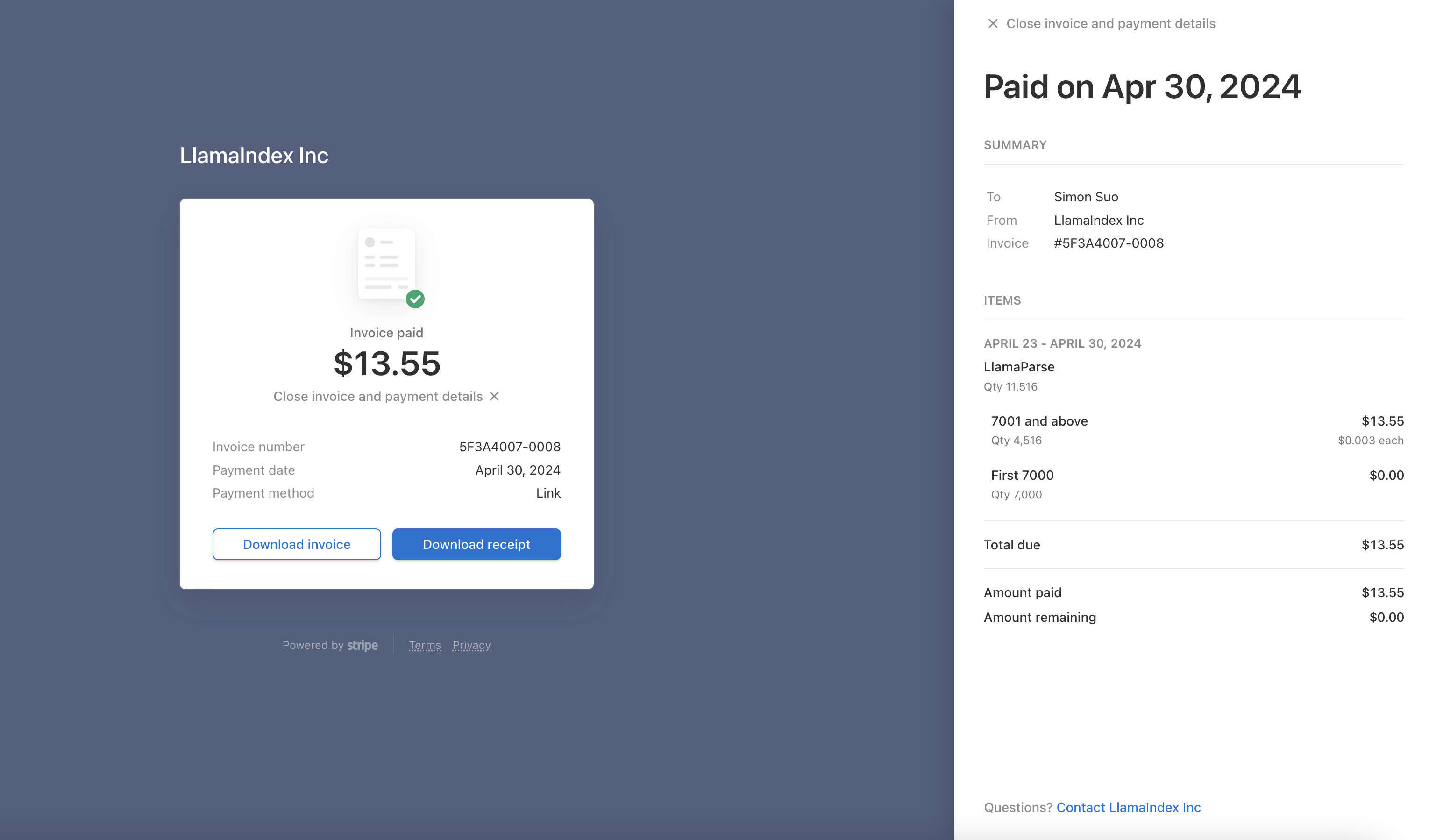Open the Terms link
This screenshot has width=1429, height=840.
tap(425, 645)
